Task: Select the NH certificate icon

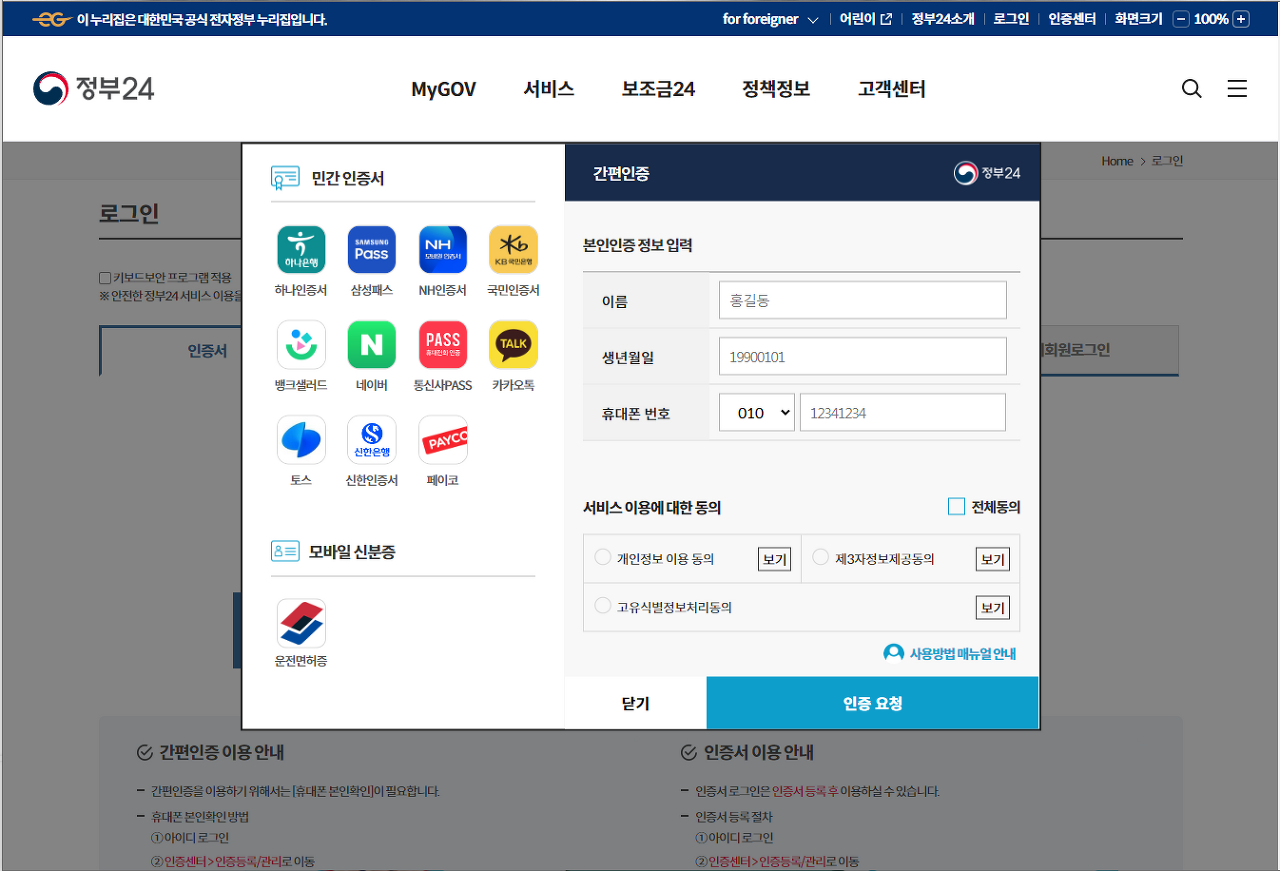Action: (443, 249)
